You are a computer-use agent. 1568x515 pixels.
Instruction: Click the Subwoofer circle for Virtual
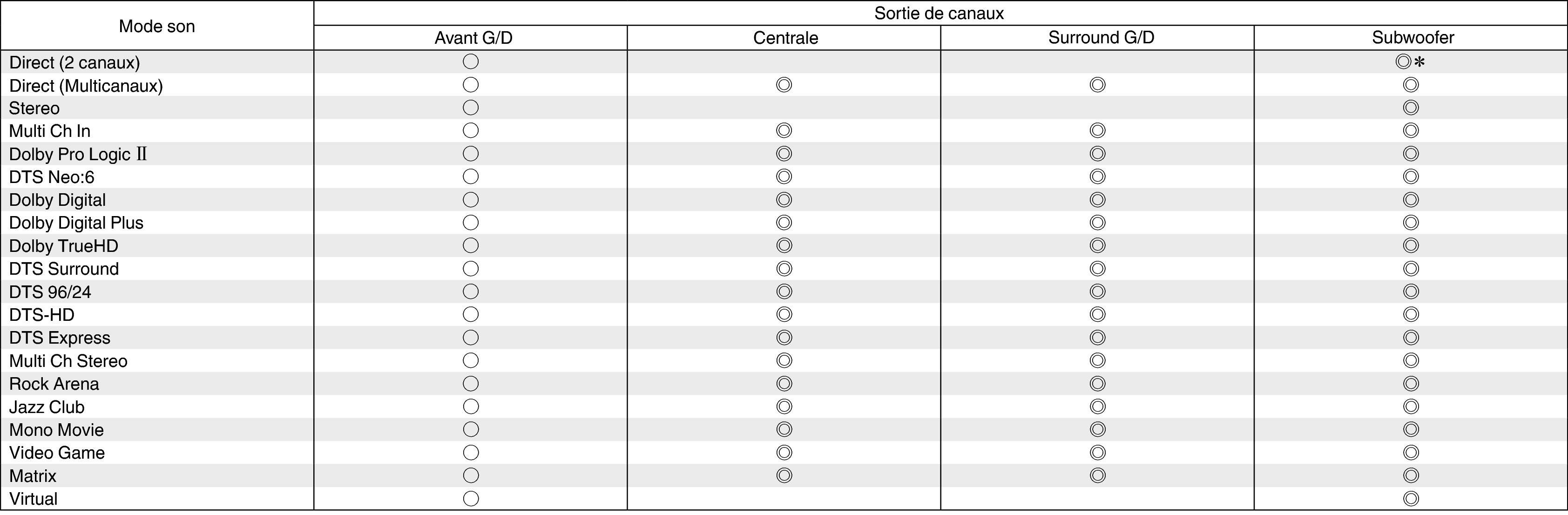coord(1411,499)
